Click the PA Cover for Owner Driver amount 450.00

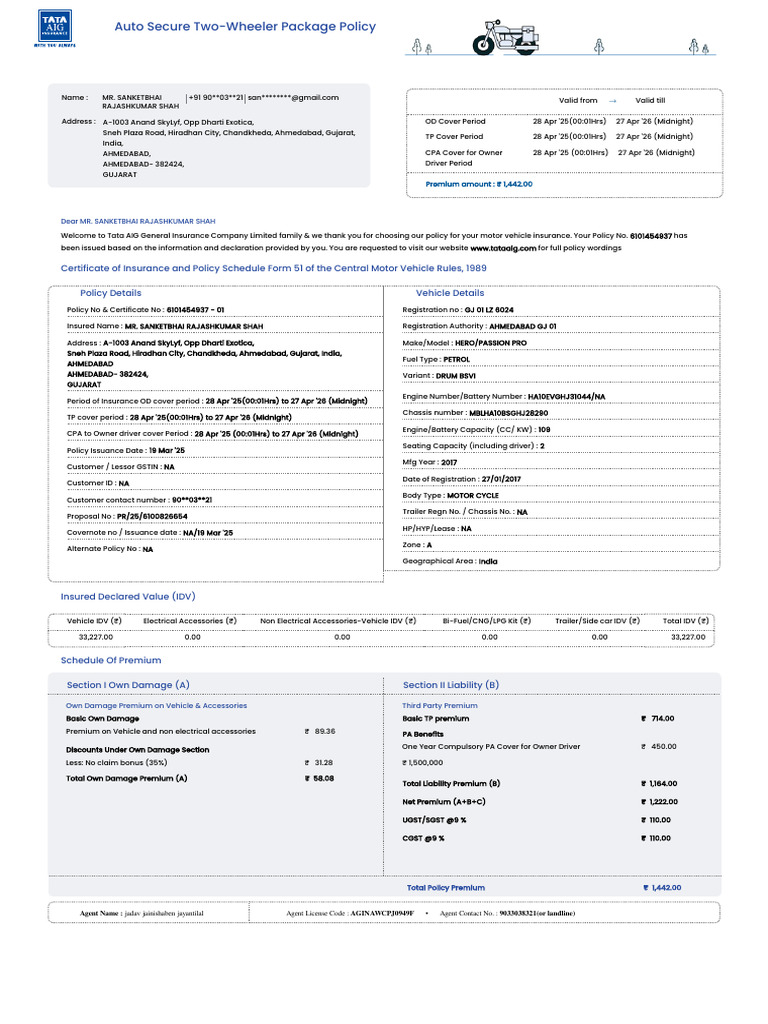pos(664,746)
